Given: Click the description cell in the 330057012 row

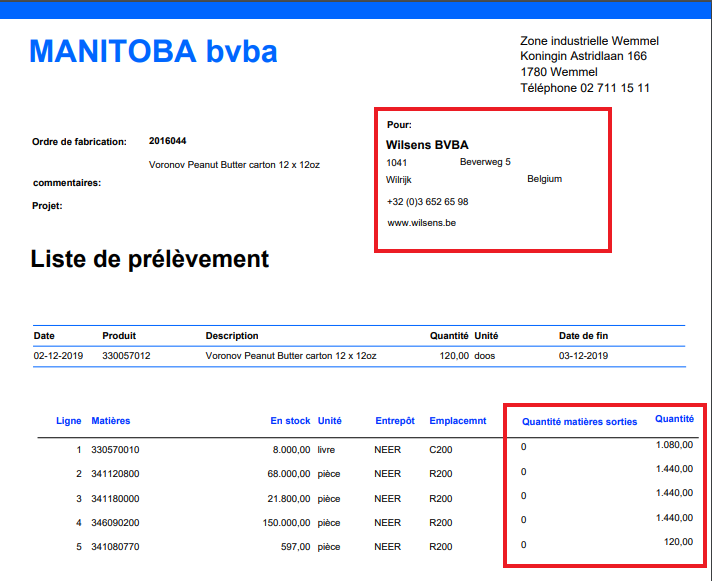Looking at the screenshot, I should pyautogui.click(x=291, y=356).
